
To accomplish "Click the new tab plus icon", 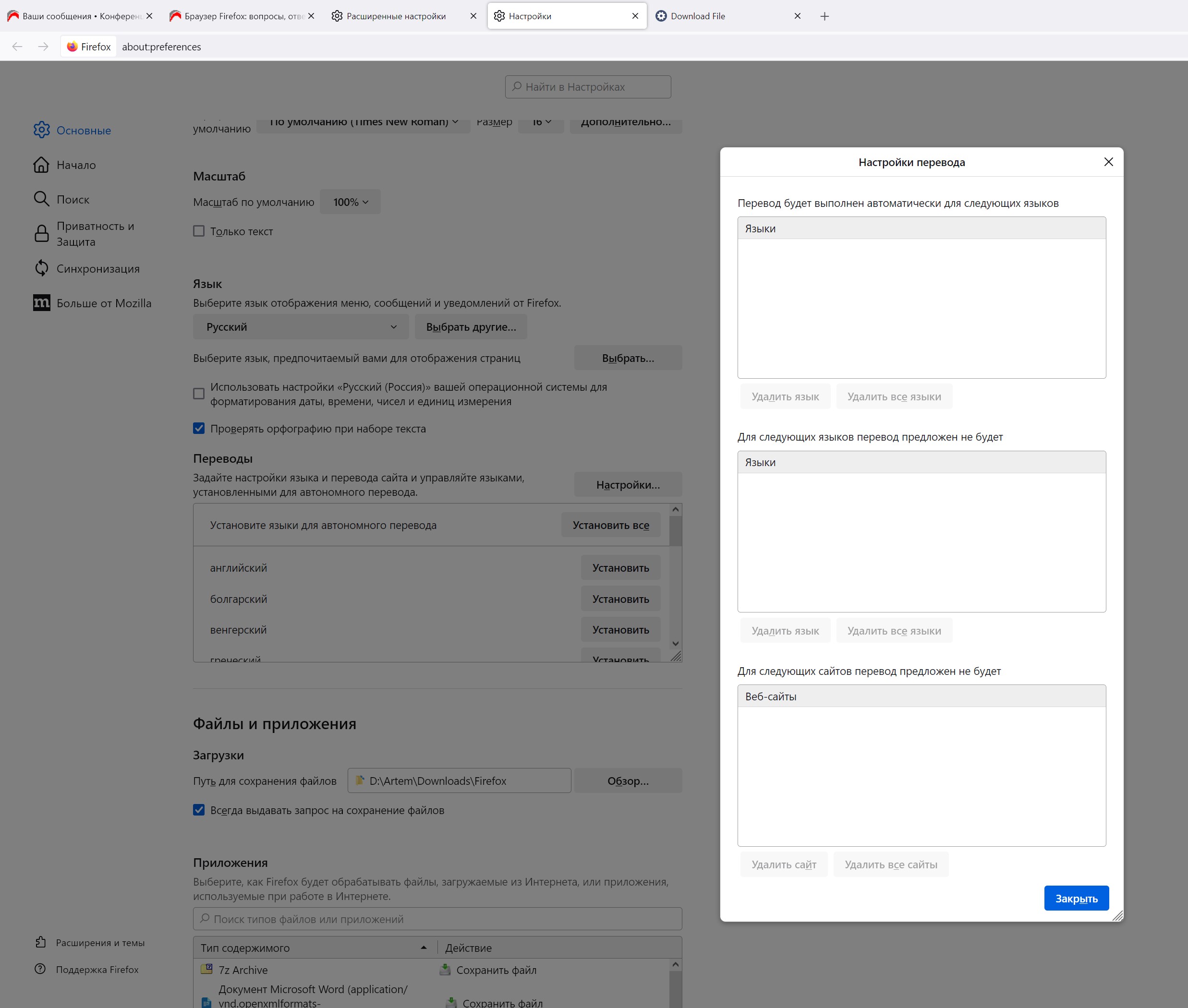I will (x=824, y=16).
